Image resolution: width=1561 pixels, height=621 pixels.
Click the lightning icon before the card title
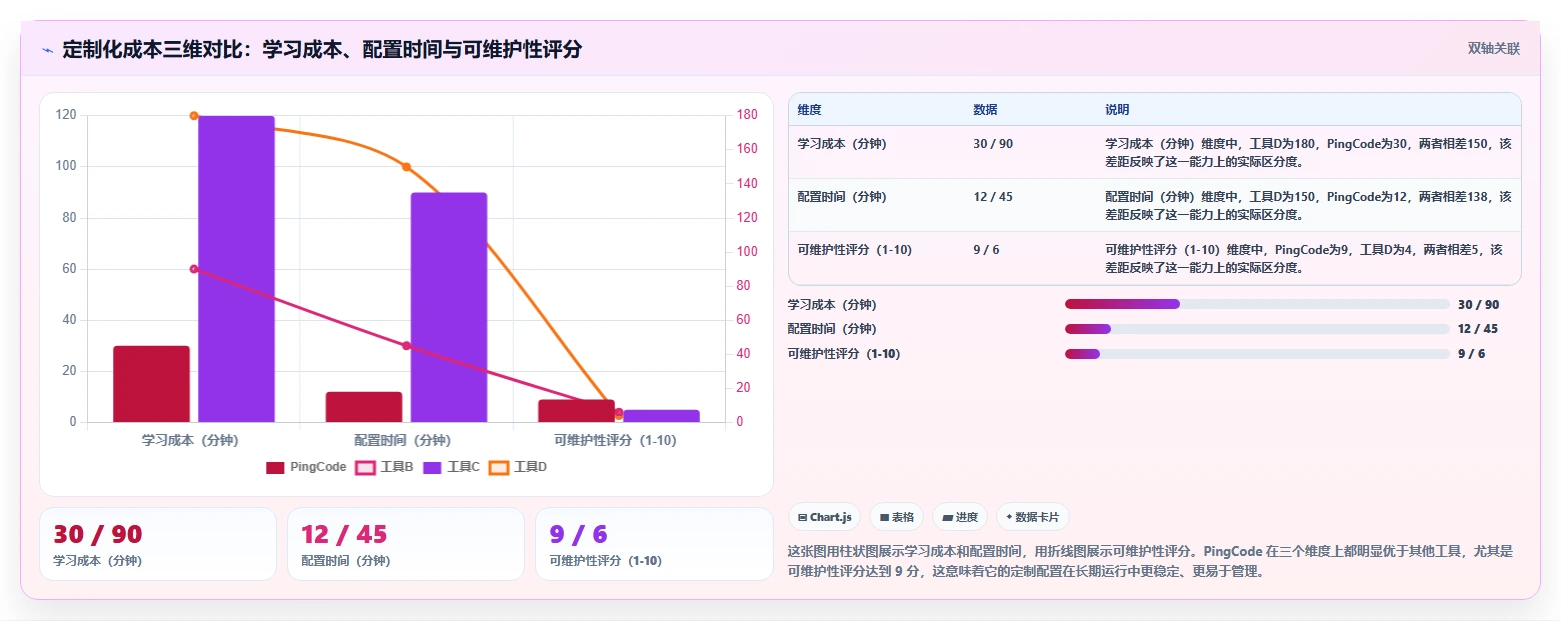click(x=47, y=50)
